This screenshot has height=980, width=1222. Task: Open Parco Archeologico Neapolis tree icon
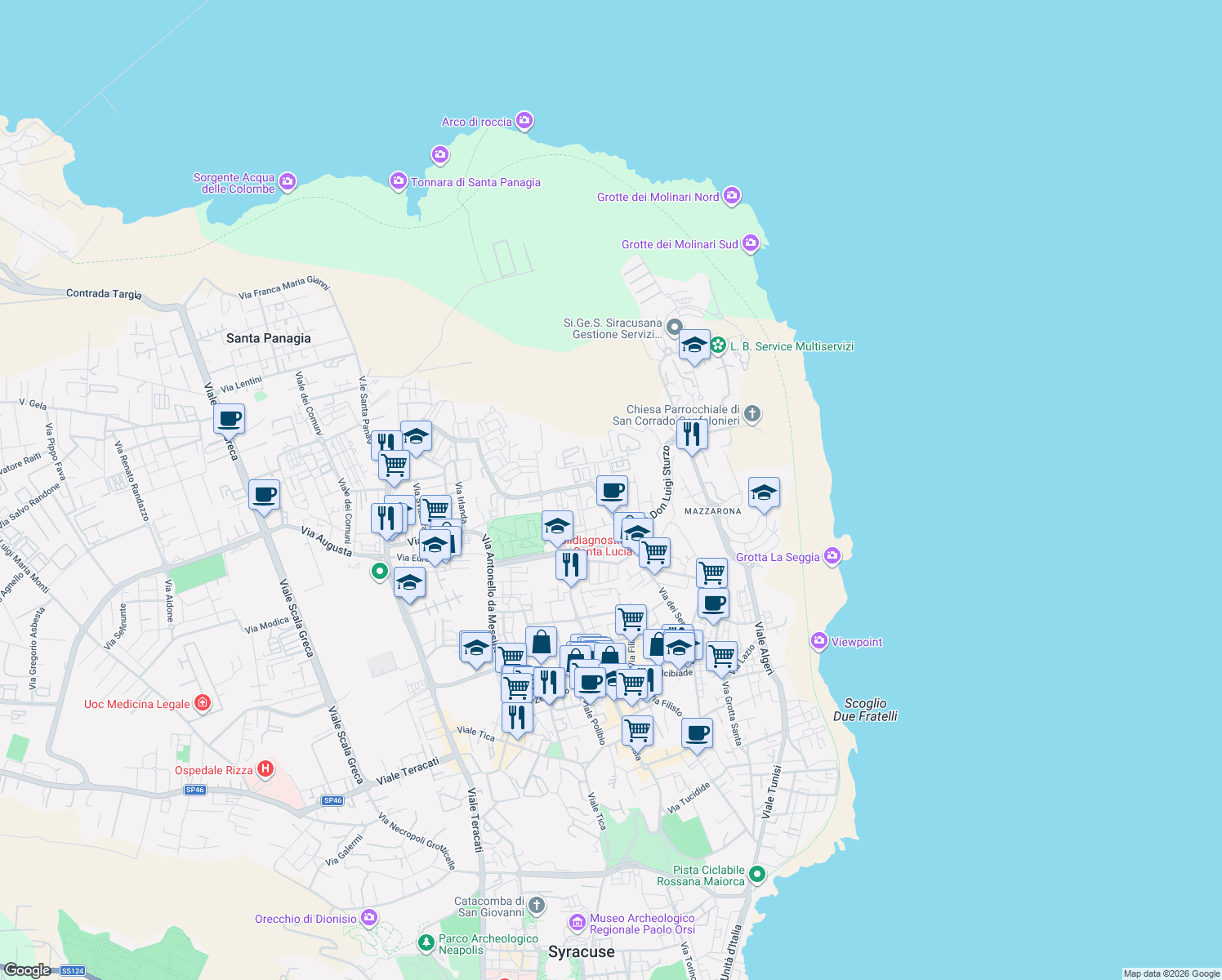point(426,944)
